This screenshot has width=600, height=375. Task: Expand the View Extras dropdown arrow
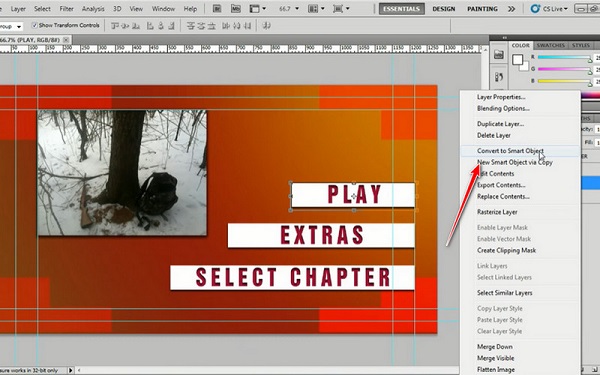(264, 8)
